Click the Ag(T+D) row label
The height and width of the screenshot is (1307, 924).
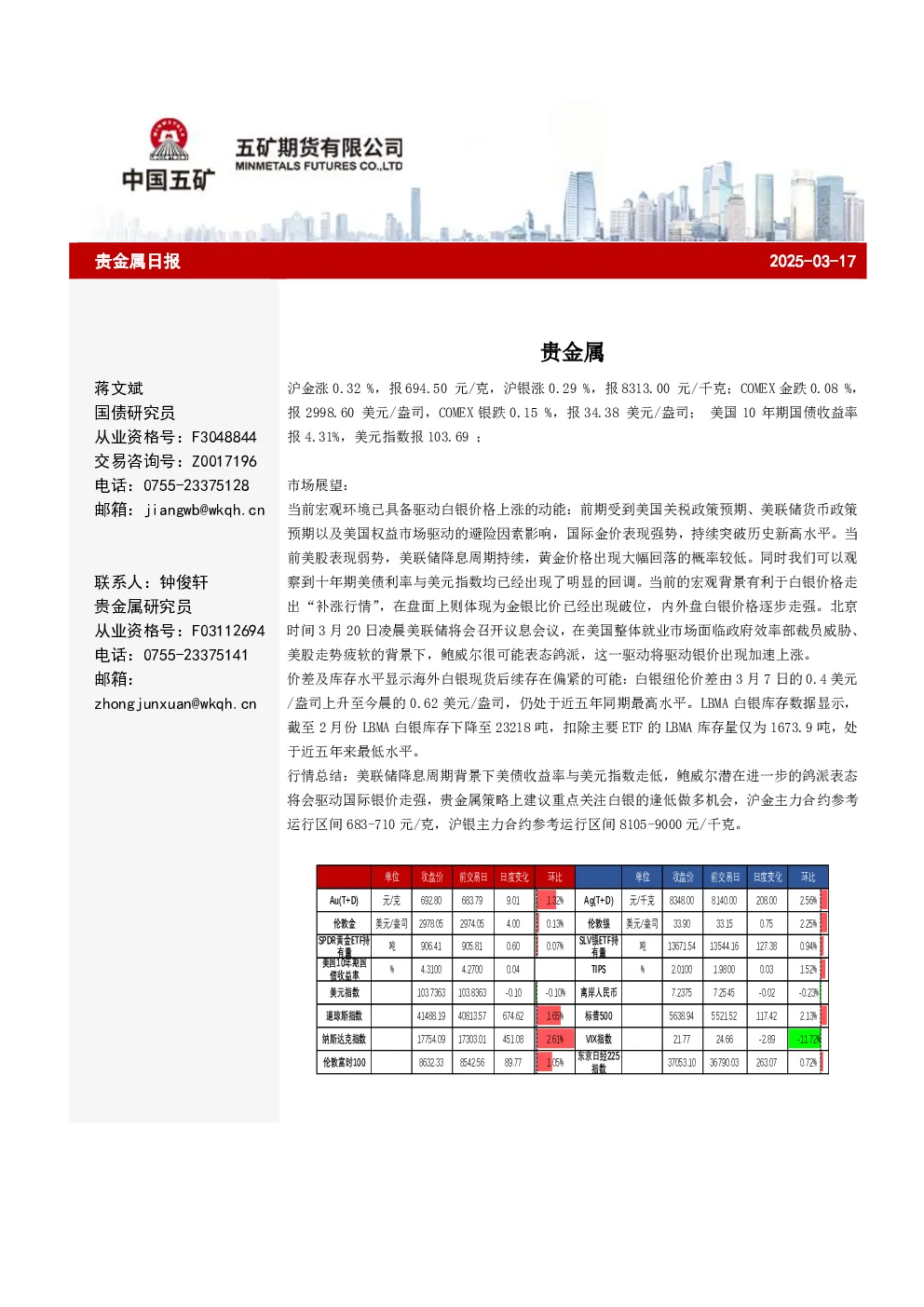(x=598, y=901)
